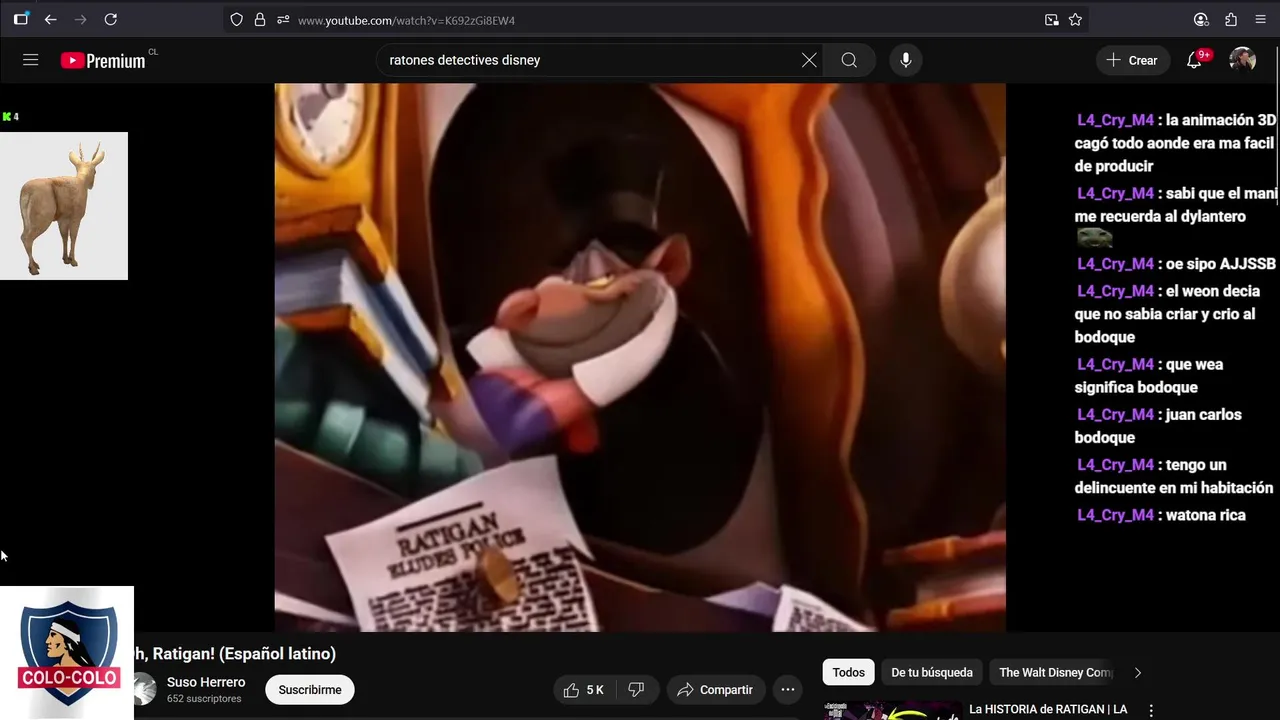Select the Todos filter chip
Image resolution: width=1280 pixels, height=720 pixels.
click(849, 672)
